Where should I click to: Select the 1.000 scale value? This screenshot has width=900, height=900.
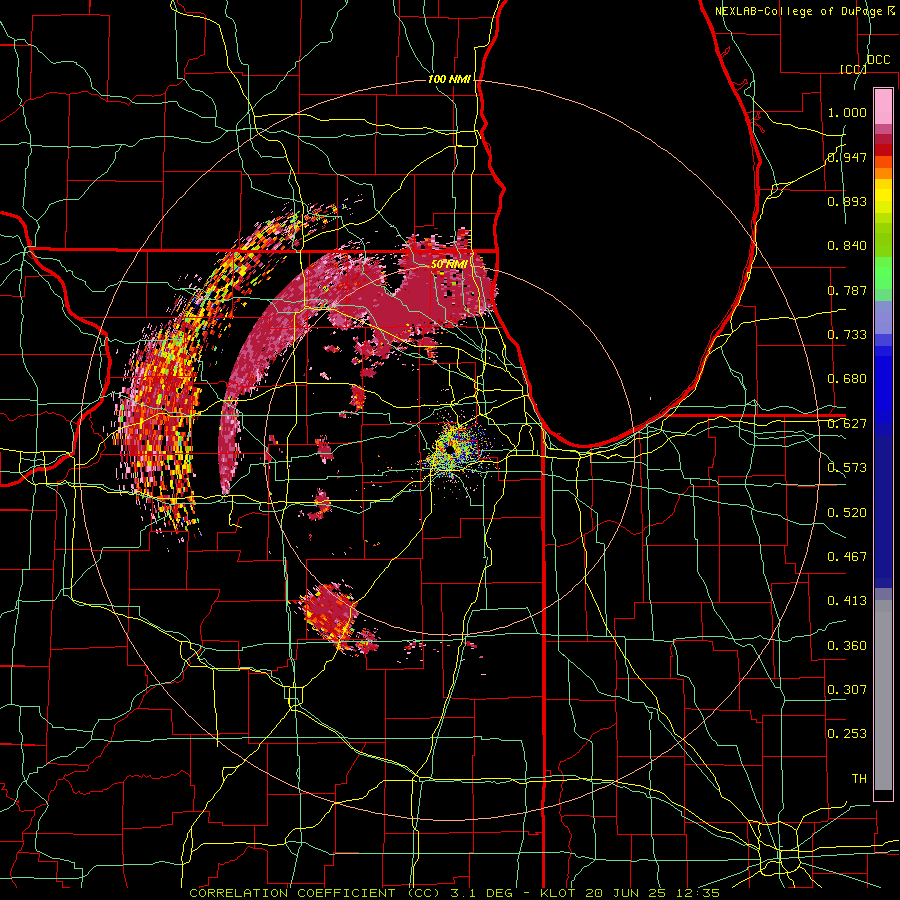click(847, 112)
